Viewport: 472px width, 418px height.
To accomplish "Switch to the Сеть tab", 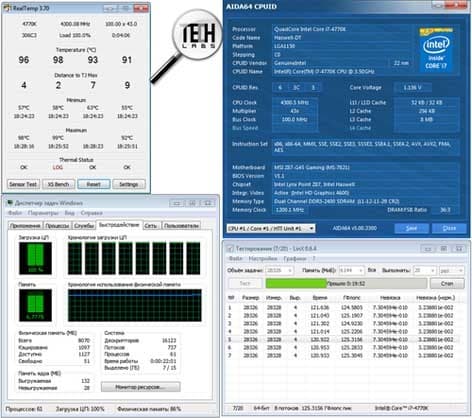I will 151,226.
